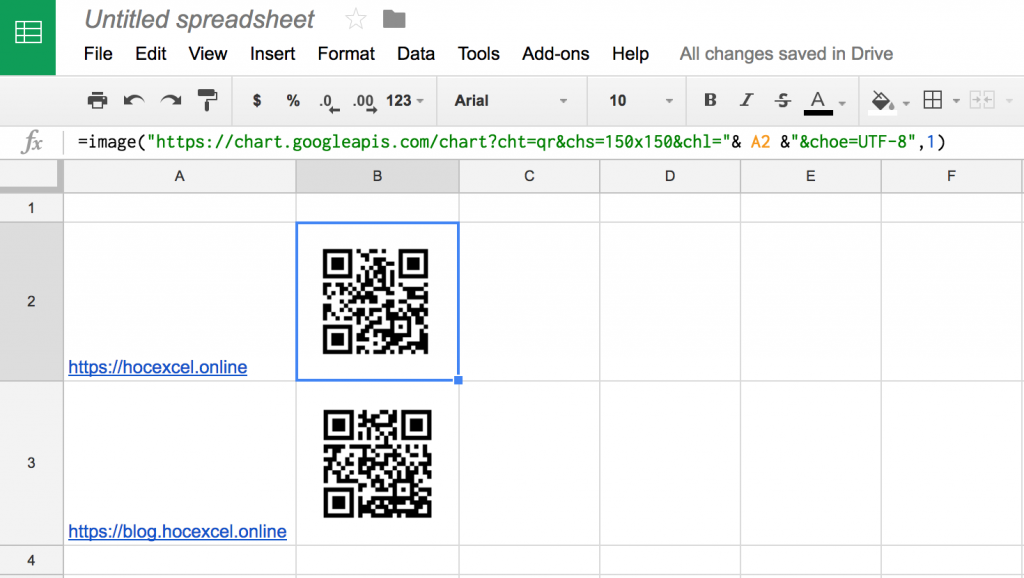Screen dimensions: 1024x578
Task: Open the Insert menu
Action: point(272,54)
